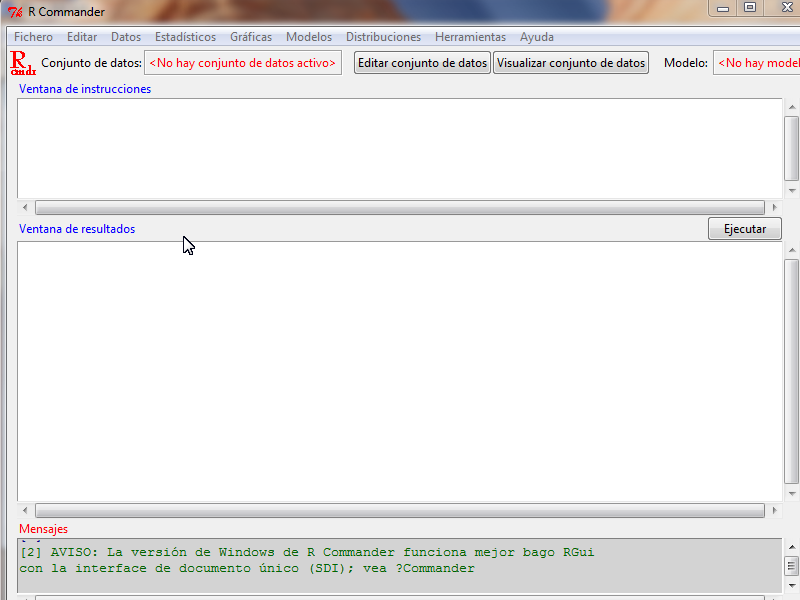800x600 pixels.
Task: Open the Datos menu
Action: tap(126, 37)
